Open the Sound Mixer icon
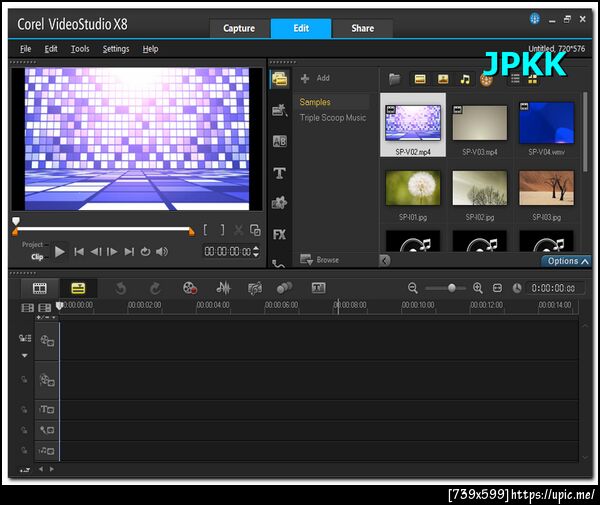 (224, 288)
